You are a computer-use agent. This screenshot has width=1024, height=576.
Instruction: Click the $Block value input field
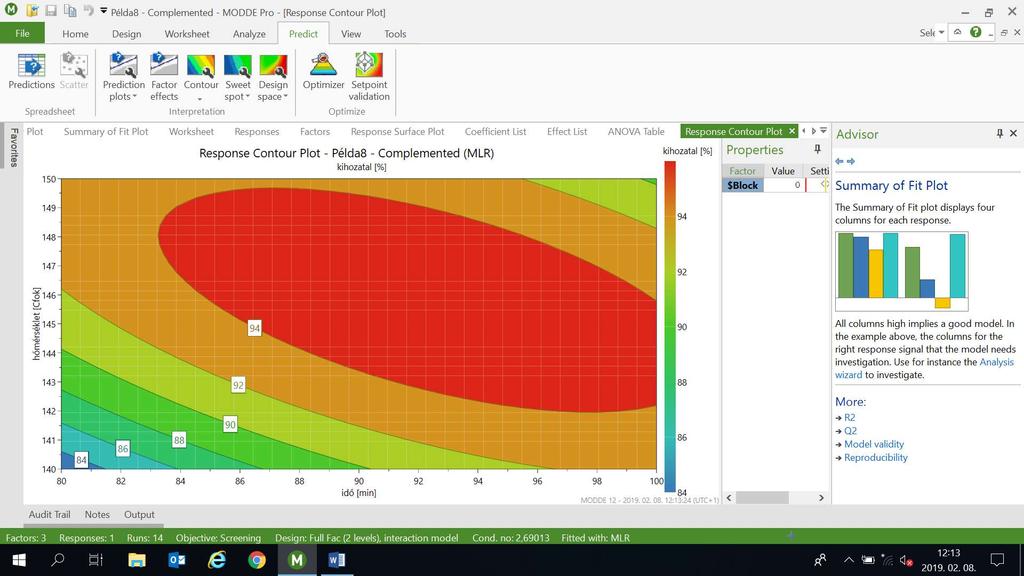click(x=783, y=185)
